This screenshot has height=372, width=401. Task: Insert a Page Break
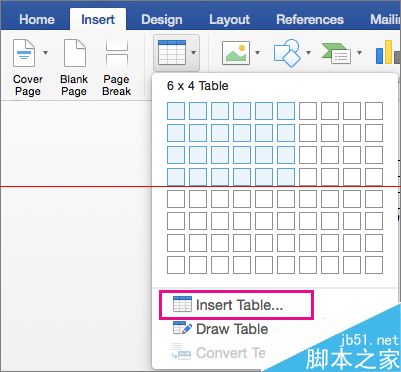point(116,67)
